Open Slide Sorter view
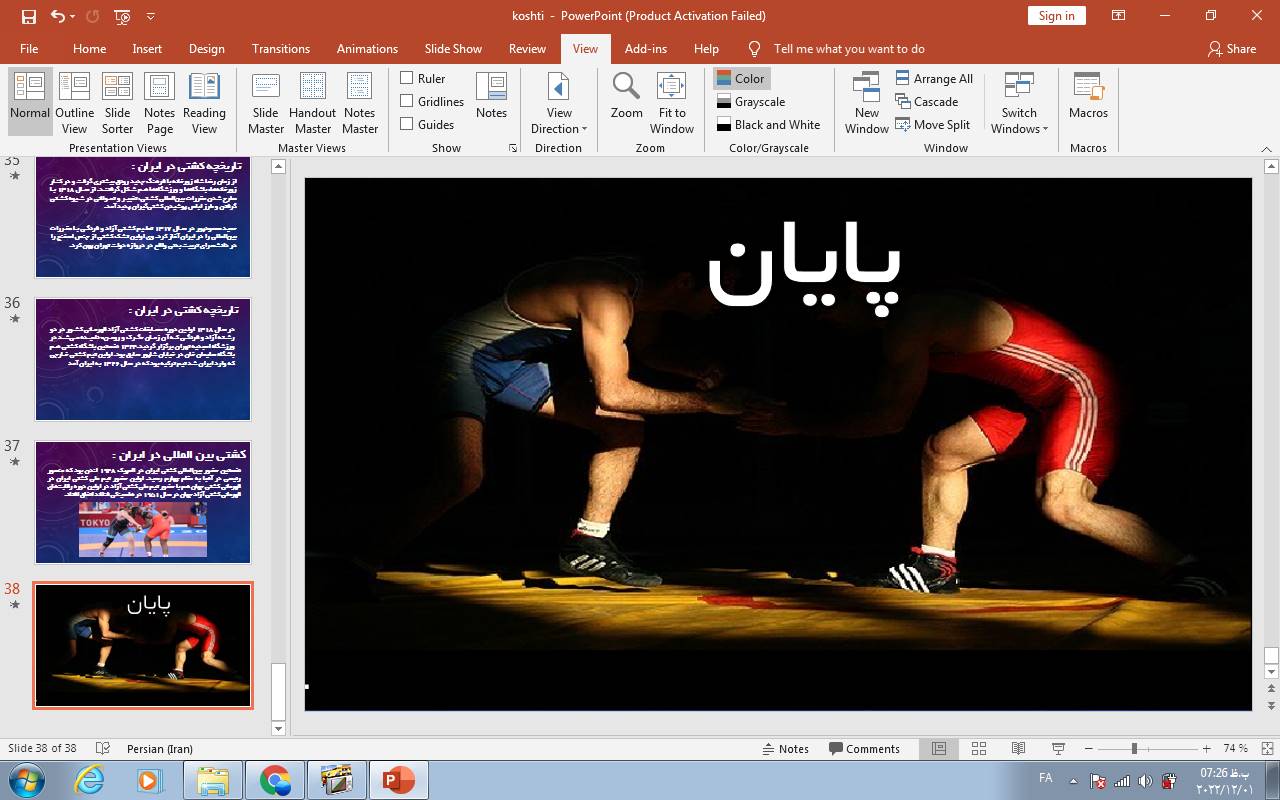 click(117, 103)
